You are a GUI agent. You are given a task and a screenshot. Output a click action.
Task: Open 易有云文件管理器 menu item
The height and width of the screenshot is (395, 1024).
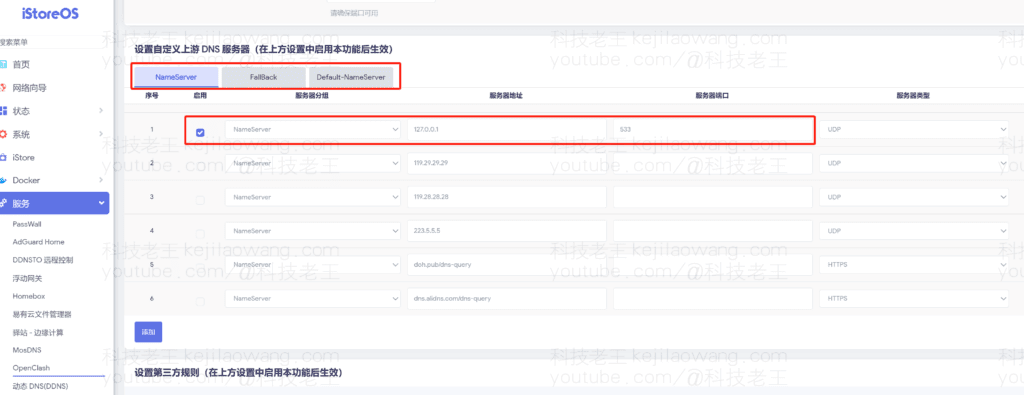42,314
